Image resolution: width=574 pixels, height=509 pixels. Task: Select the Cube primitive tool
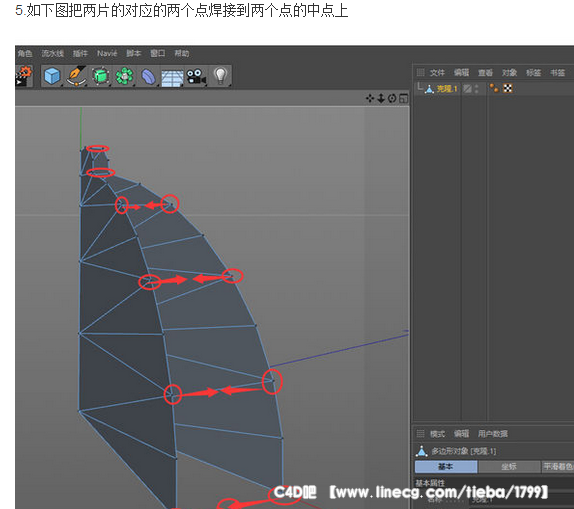52,76
